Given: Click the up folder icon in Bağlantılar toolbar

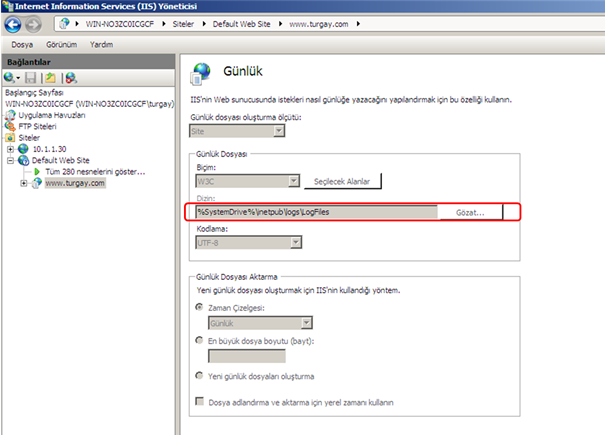Looking at the screenshot, I should 50,78.
